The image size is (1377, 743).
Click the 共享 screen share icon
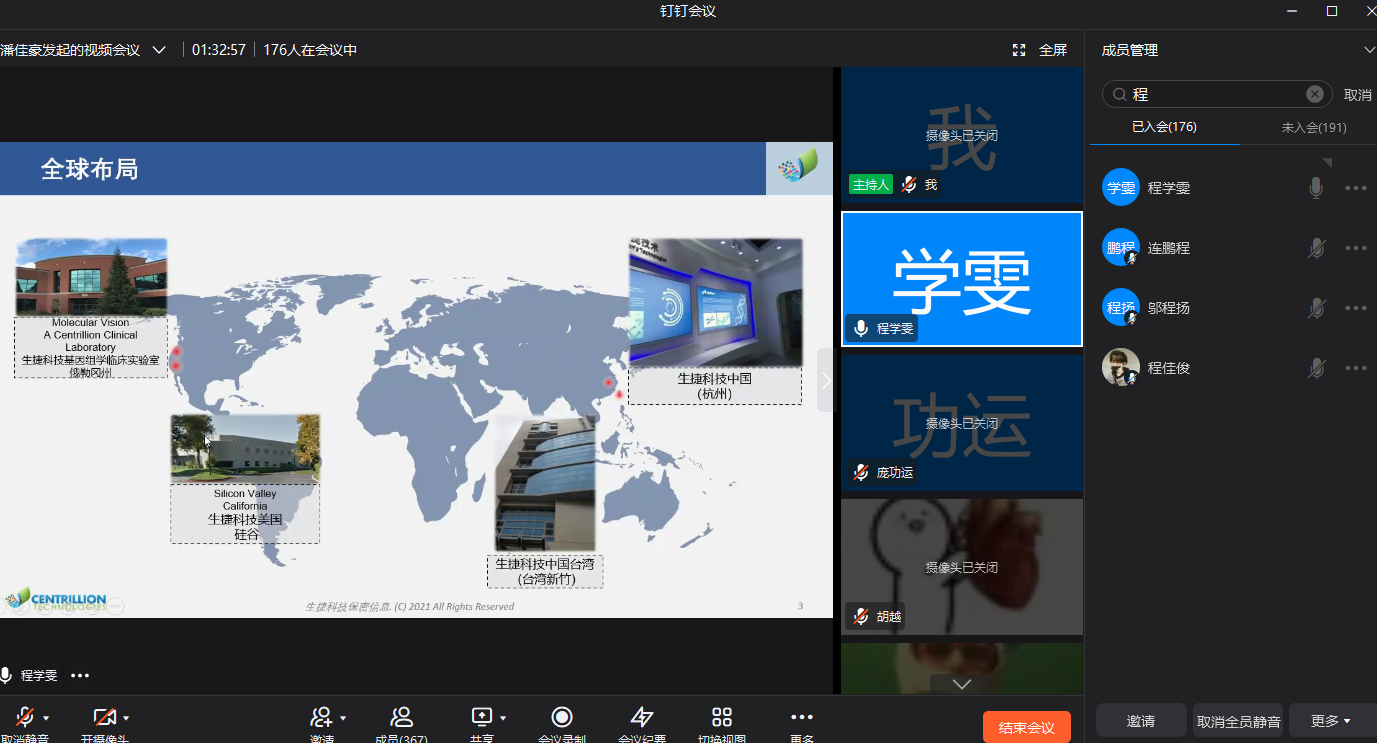[x=482, y=717]
